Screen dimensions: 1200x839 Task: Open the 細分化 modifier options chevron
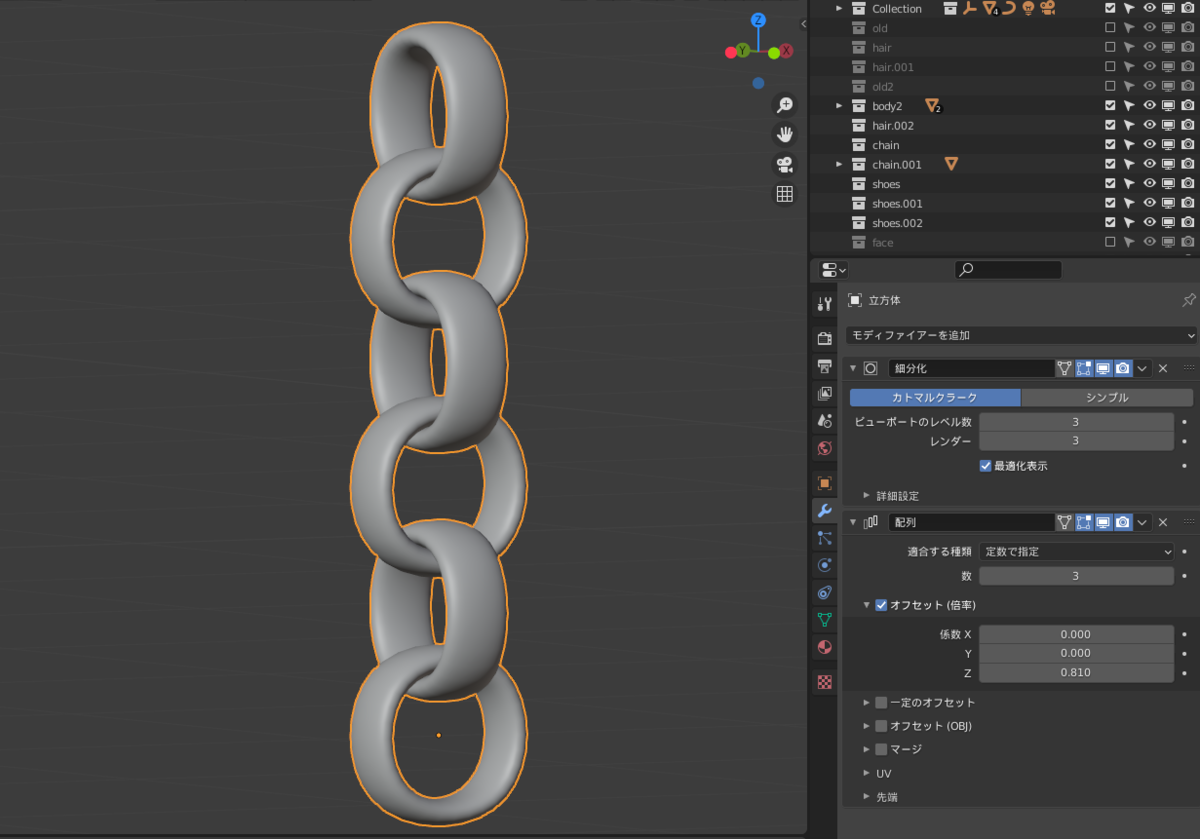[1142, 368]
